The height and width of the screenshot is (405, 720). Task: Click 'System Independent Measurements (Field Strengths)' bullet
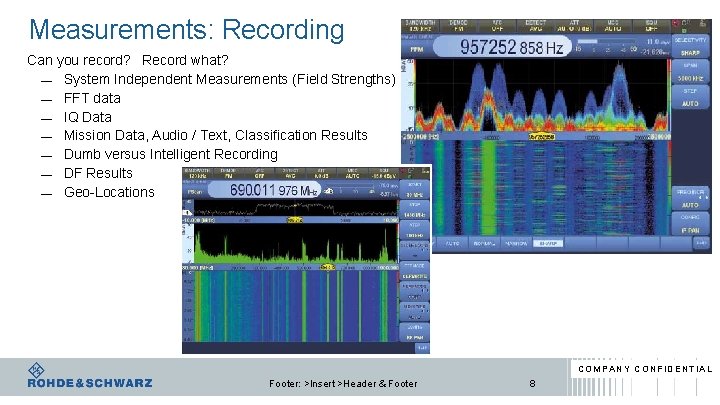point(230,79)
